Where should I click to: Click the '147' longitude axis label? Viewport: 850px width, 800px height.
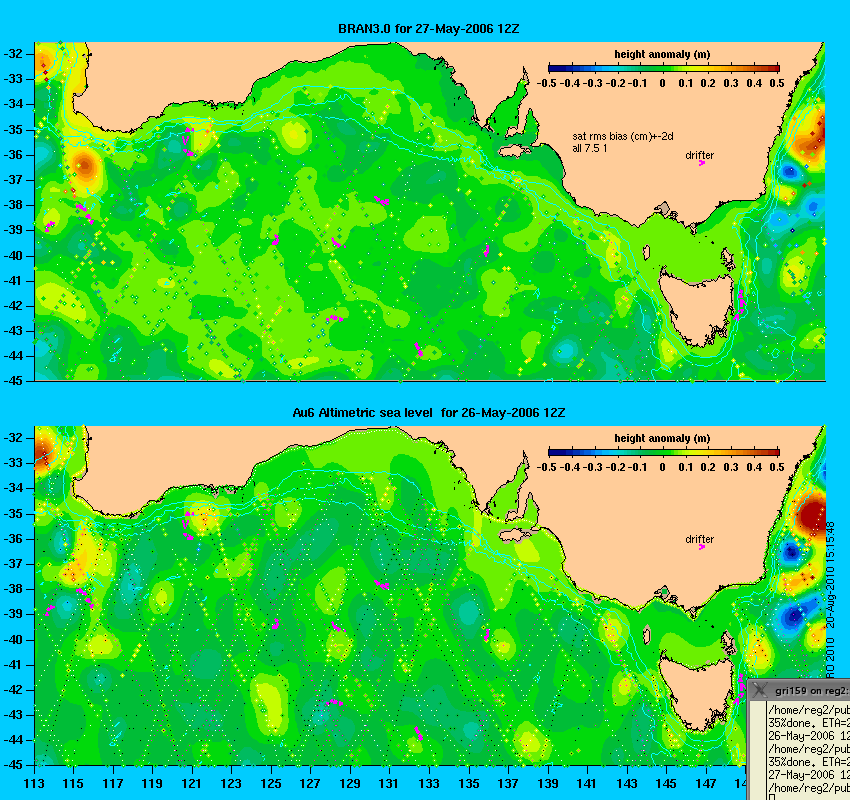click(x=706, y=784)
